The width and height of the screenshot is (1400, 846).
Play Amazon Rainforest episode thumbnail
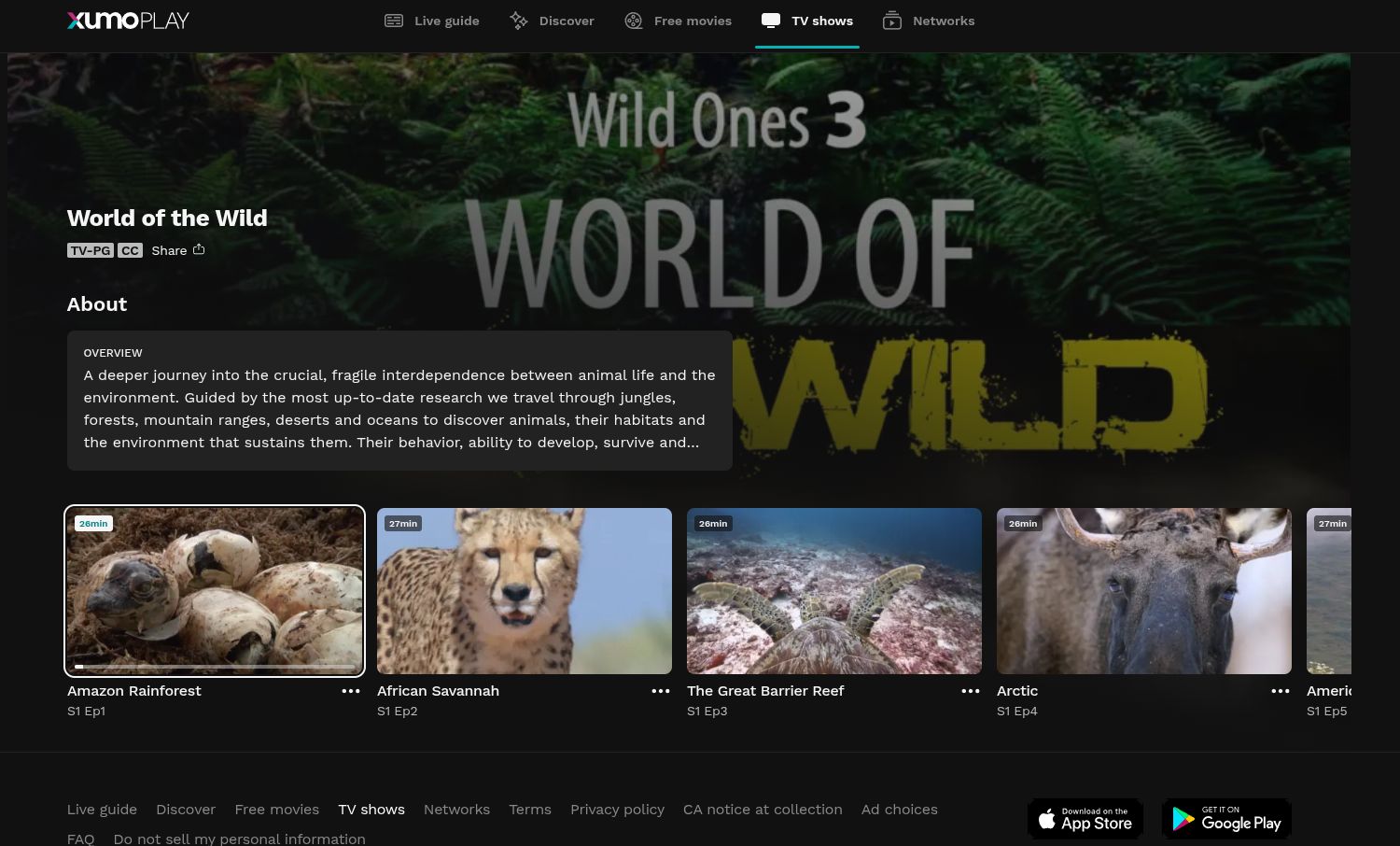click(215, 591)
